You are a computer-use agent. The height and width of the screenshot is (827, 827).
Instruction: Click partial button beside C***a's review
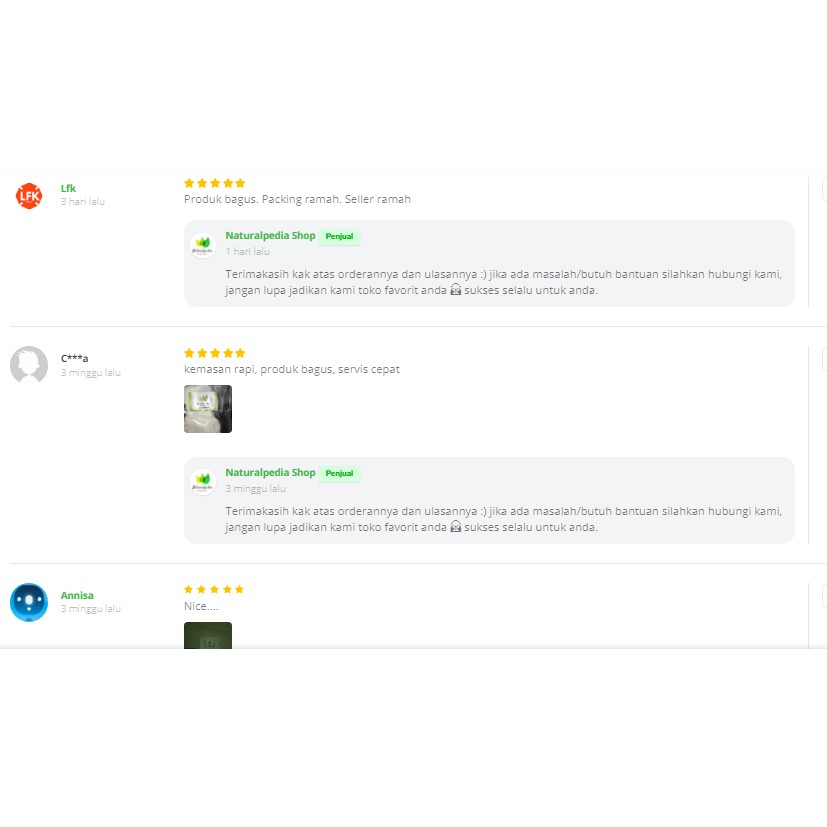(823, 360)
